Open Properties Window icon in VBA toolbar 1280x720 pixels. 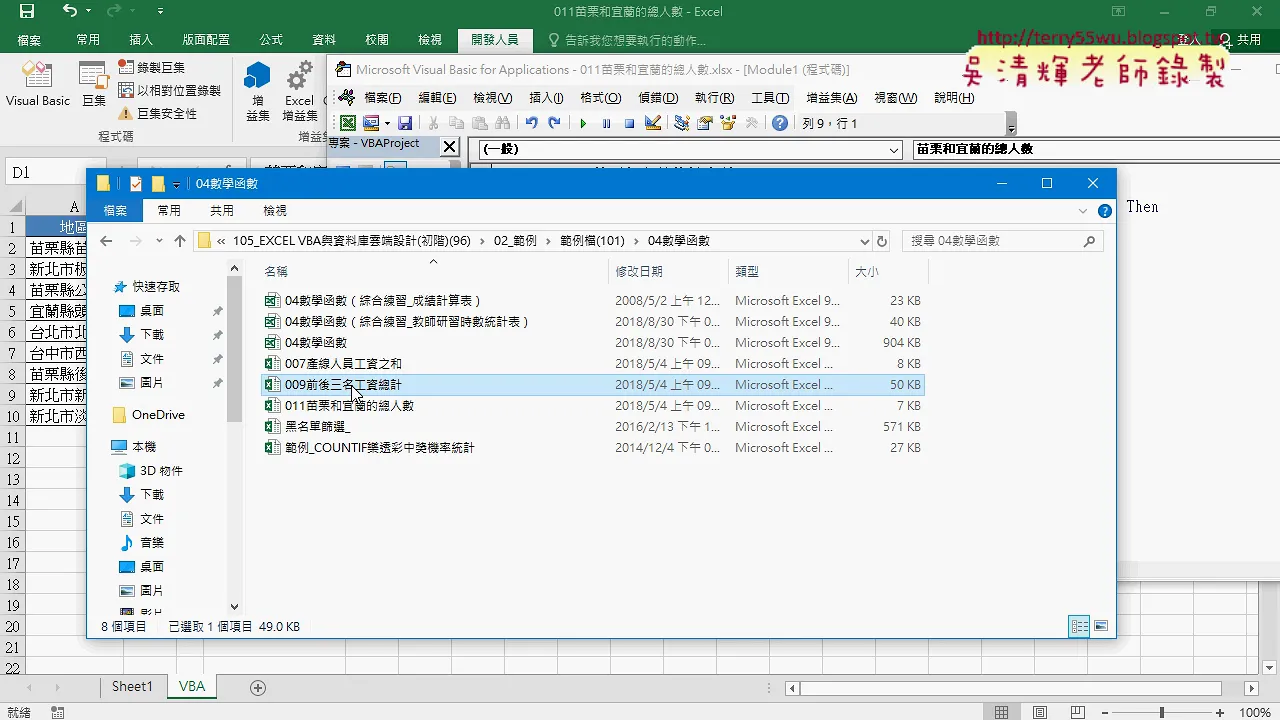[705, 123]
